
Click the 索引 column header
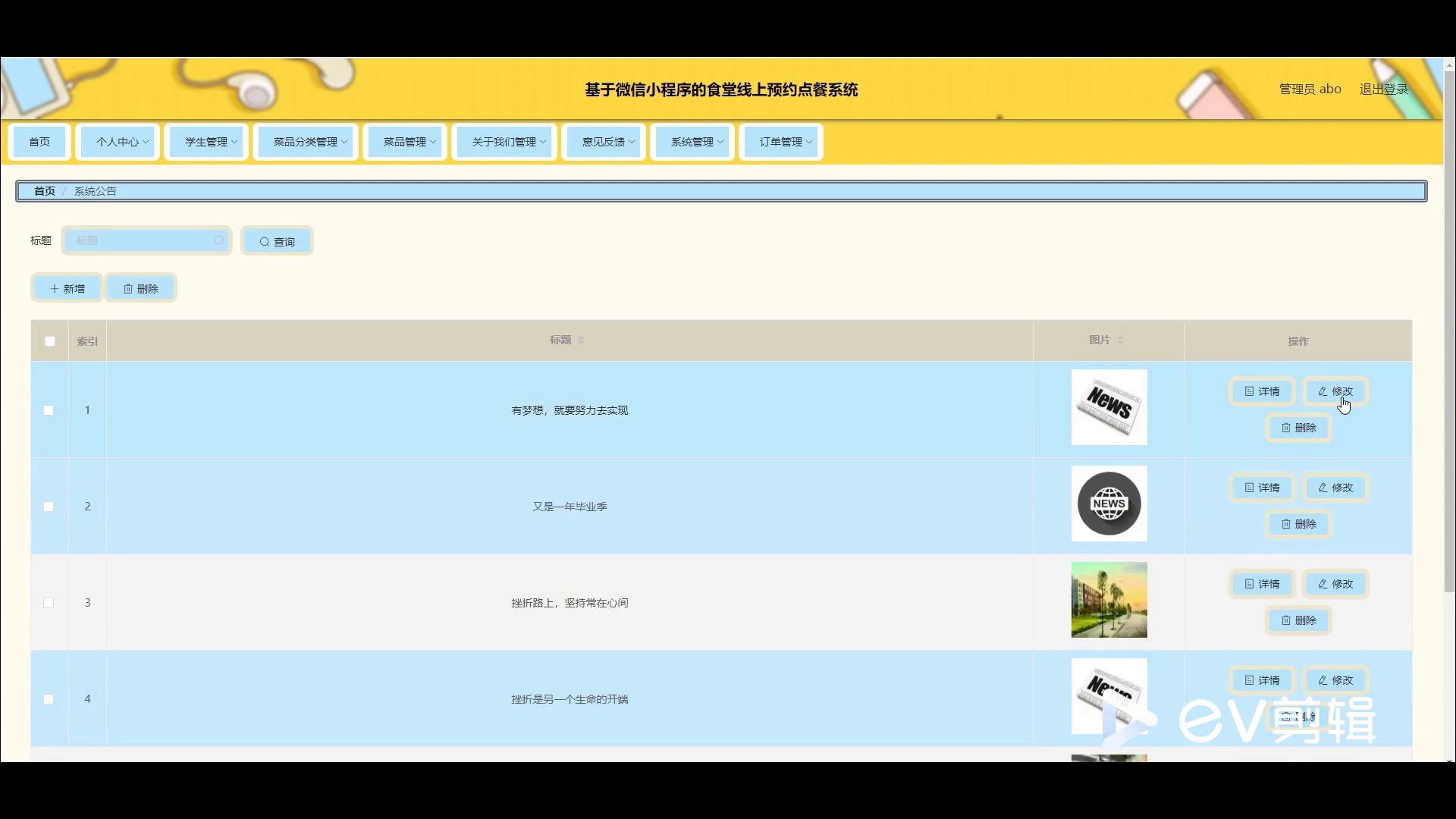(87, 341)
